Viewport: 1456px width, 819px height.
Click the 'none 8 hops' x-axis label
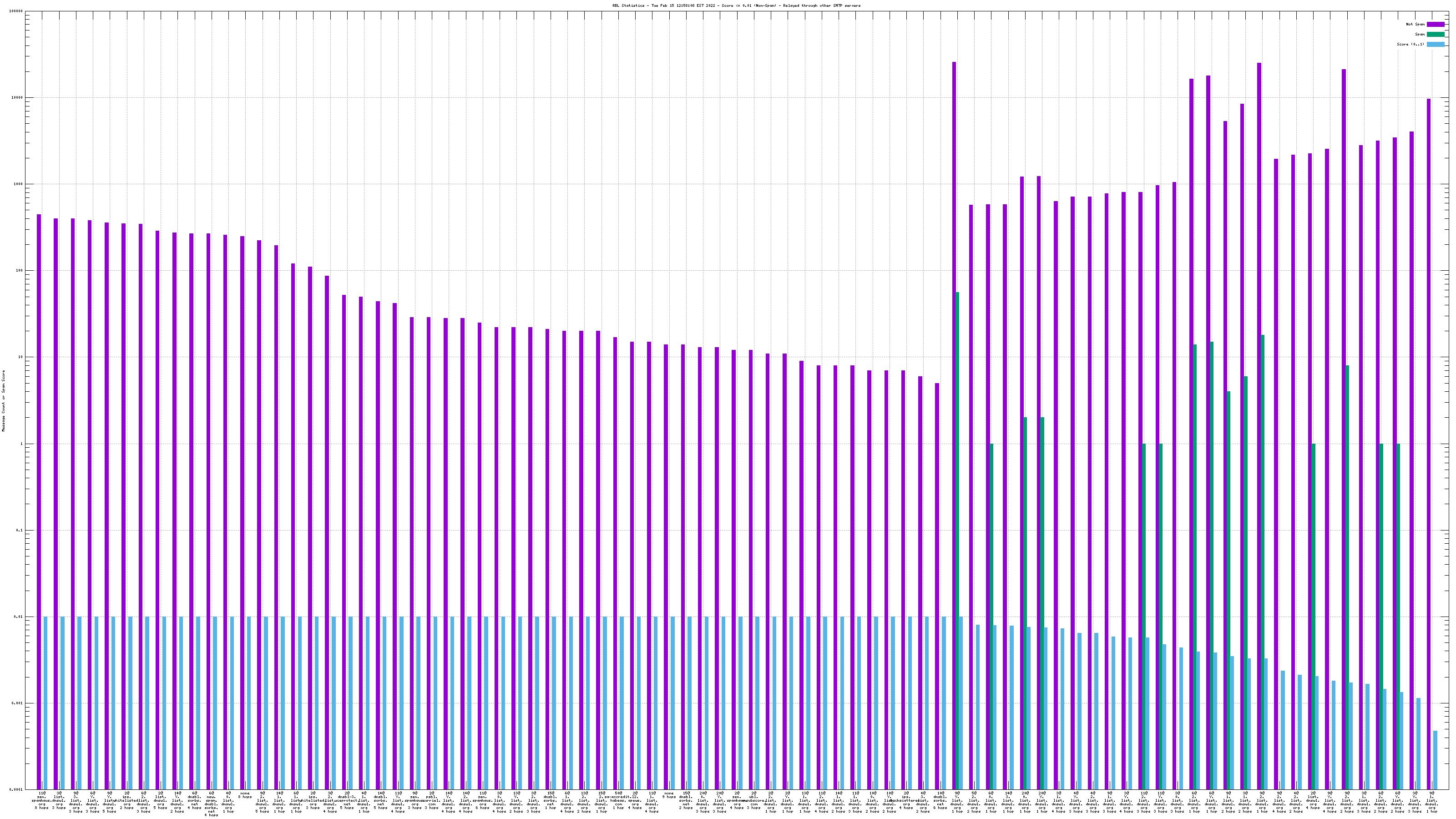245,795
